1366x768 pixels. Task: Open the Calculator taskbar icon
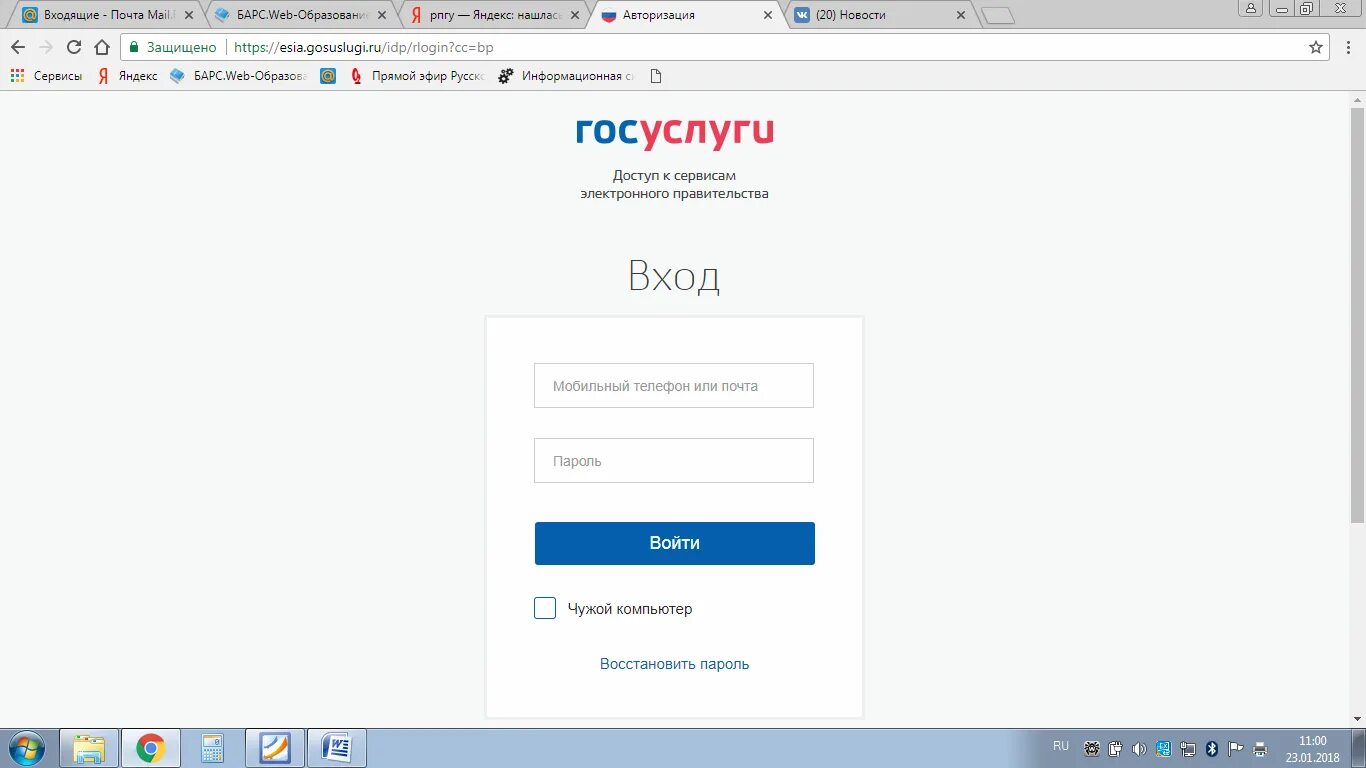pyautogui.click(x=212, y=748)
